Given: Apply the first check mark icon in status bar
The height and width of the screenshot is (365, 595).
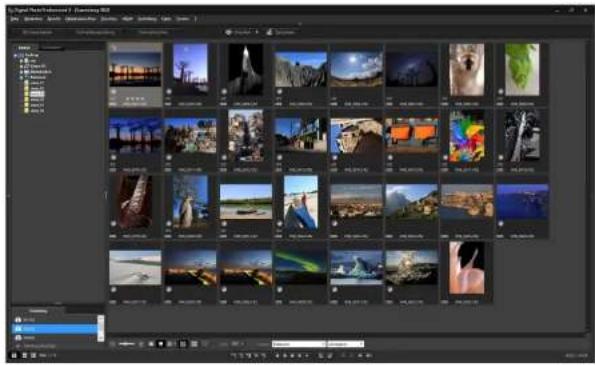Looking at the screenshot, I should tap(234, 356).
